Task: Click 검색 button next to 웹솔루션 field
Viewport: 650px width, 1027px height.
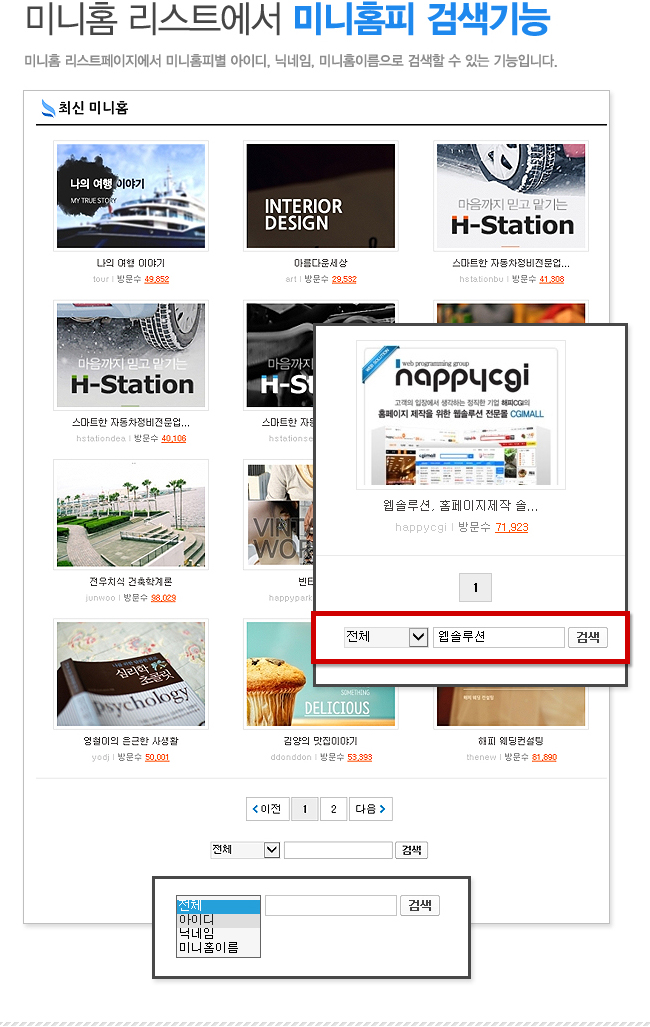Action: point(588,637)
